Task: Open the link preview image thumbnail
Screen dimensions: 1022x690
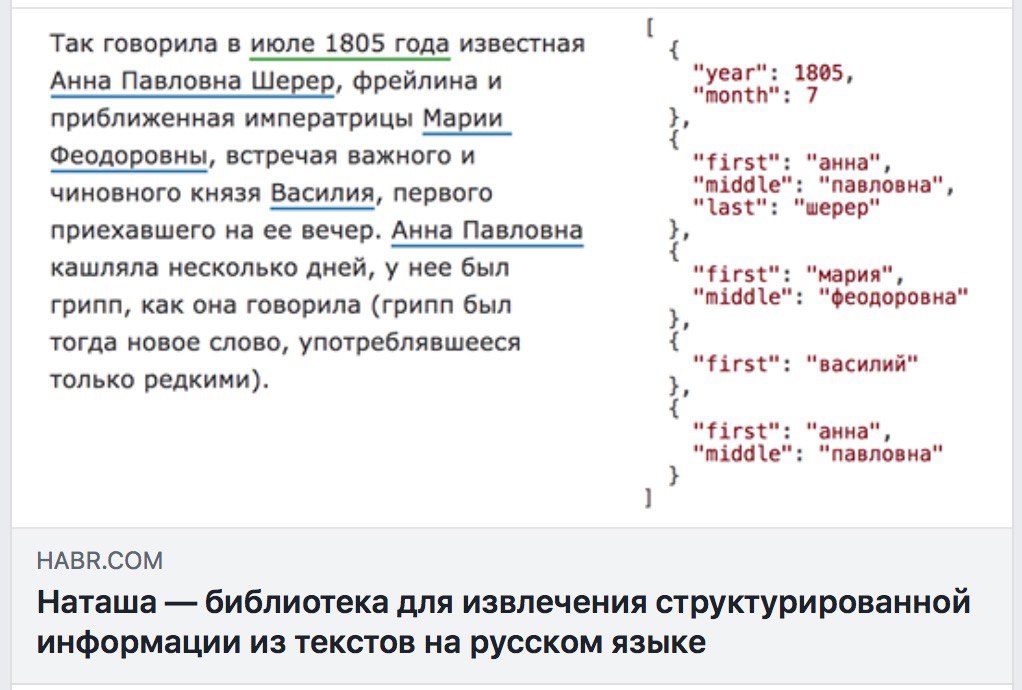Action: click(512, 268)
